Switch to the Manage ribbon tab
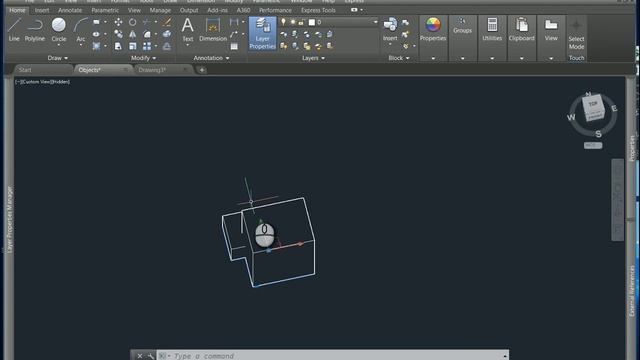The height and width of the screenshot is (360, 640). 160,10
